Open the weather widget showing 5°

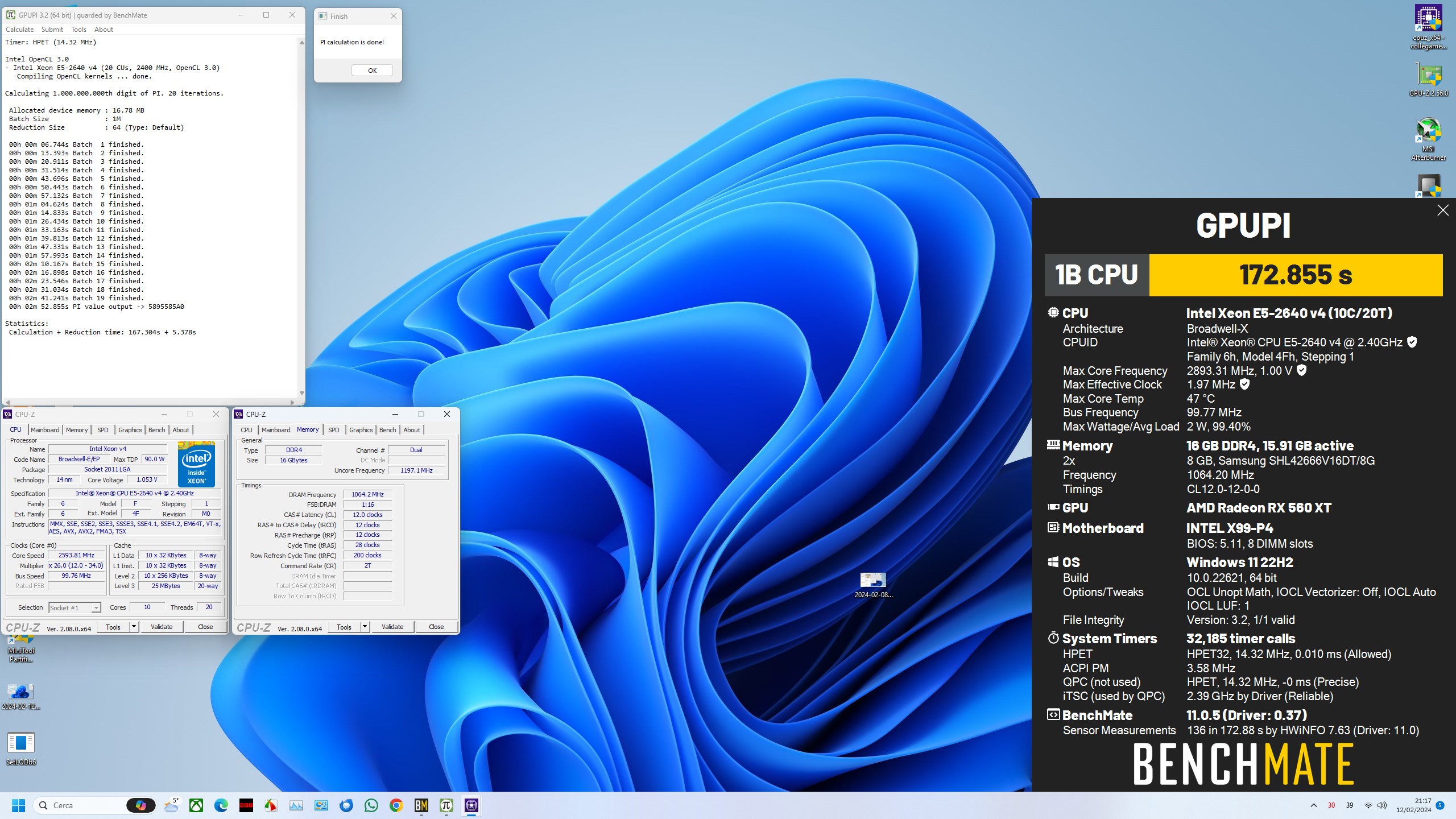171,805
